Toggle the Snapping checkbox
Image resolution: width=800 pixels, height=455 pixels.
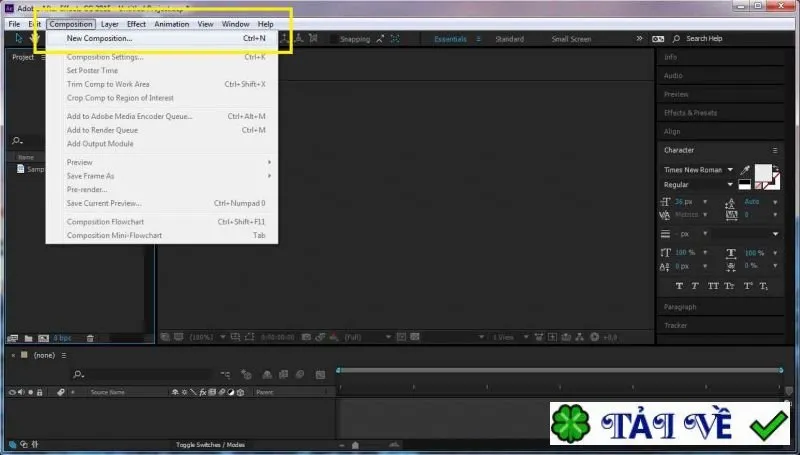(x=334, y=39)
